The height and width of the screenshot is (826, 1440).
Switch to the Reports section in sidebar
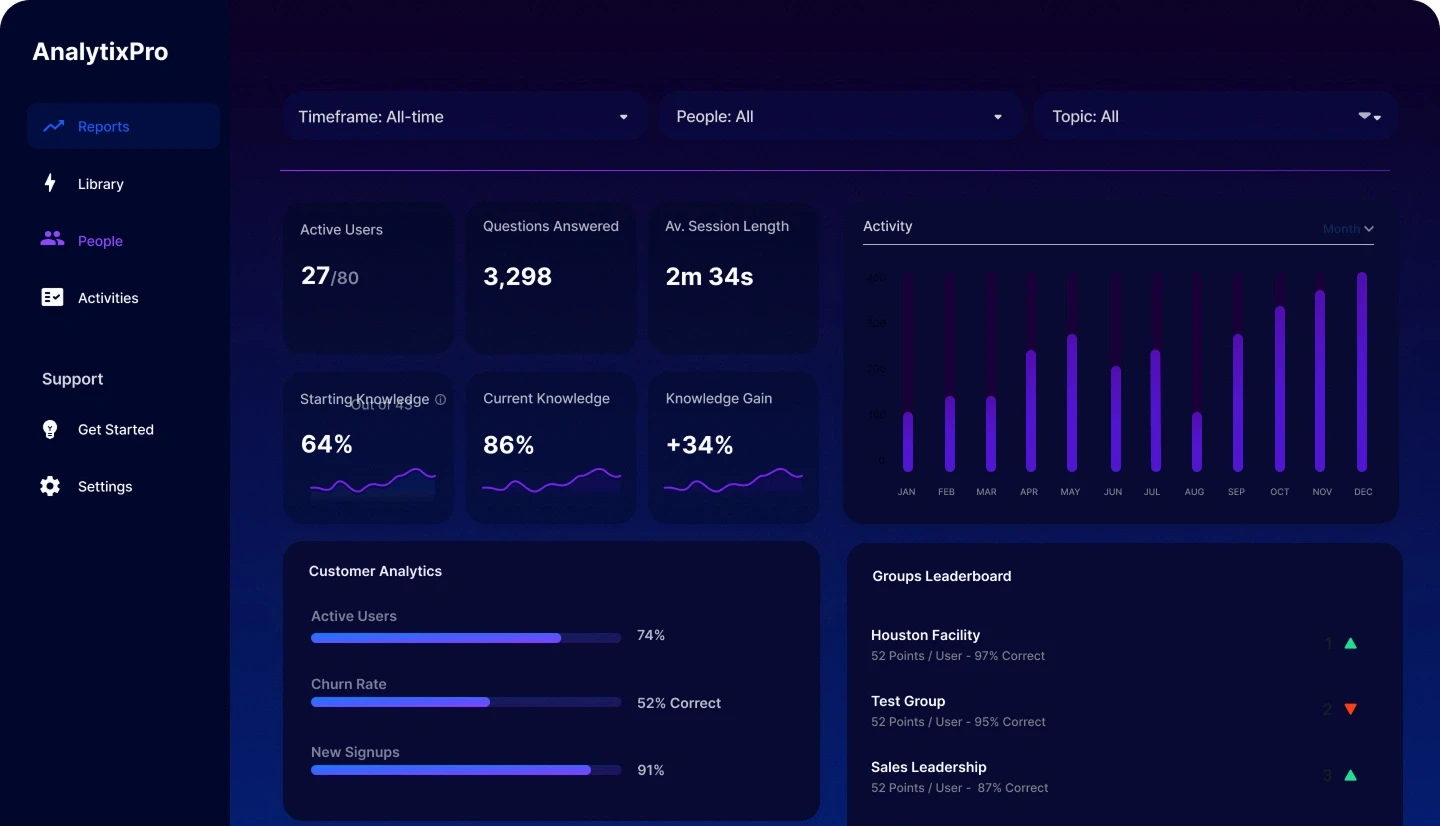[103, 126]
